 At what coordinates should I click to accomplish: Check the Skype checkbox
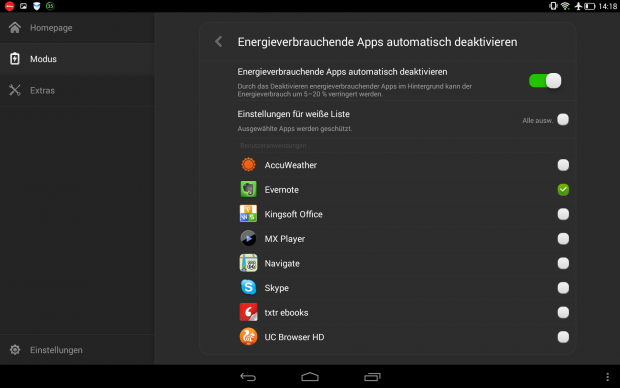click(x=563, y=288)
